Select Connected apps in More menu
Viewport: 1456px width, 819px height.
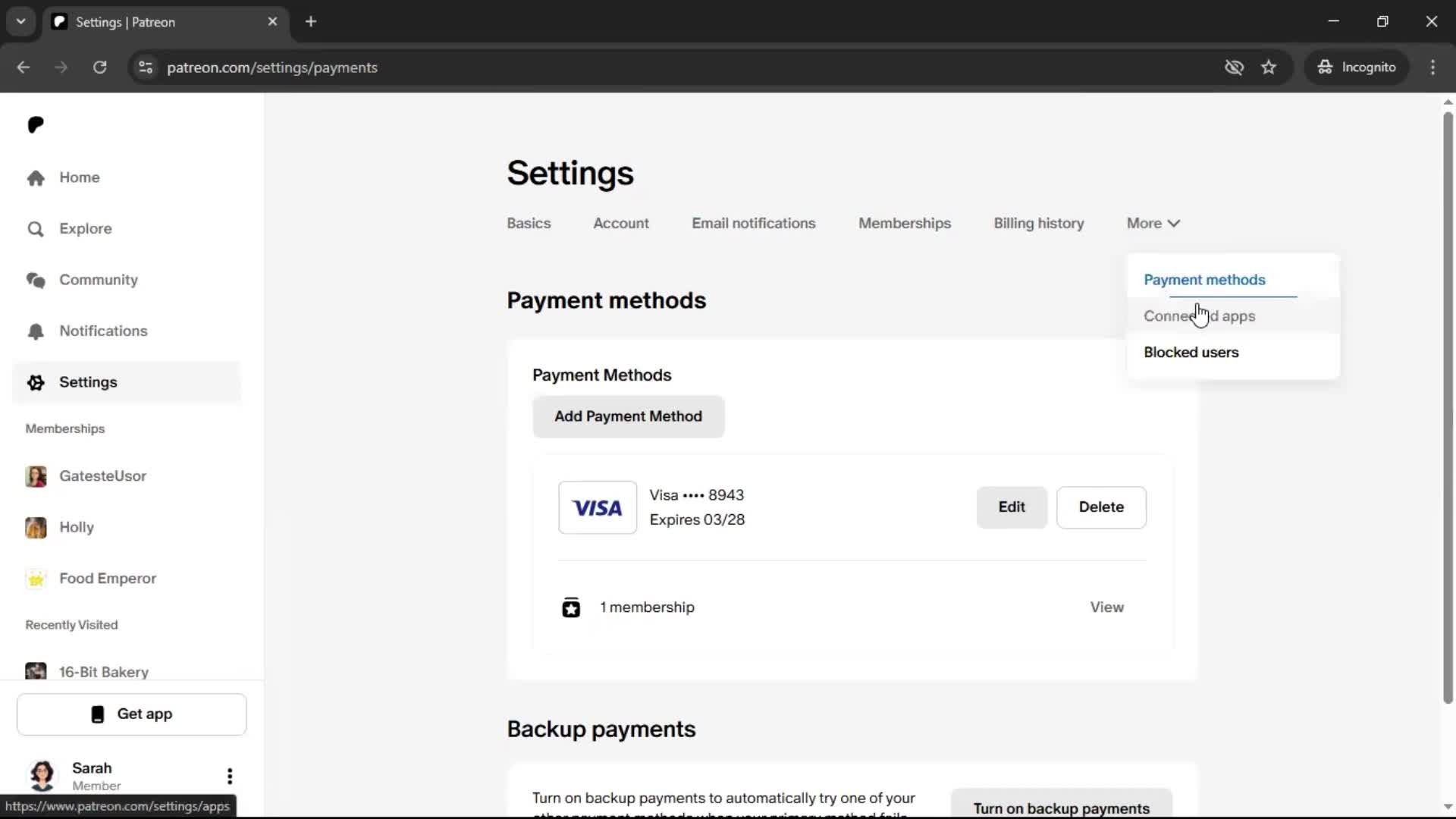click(x=1233, y=316)
